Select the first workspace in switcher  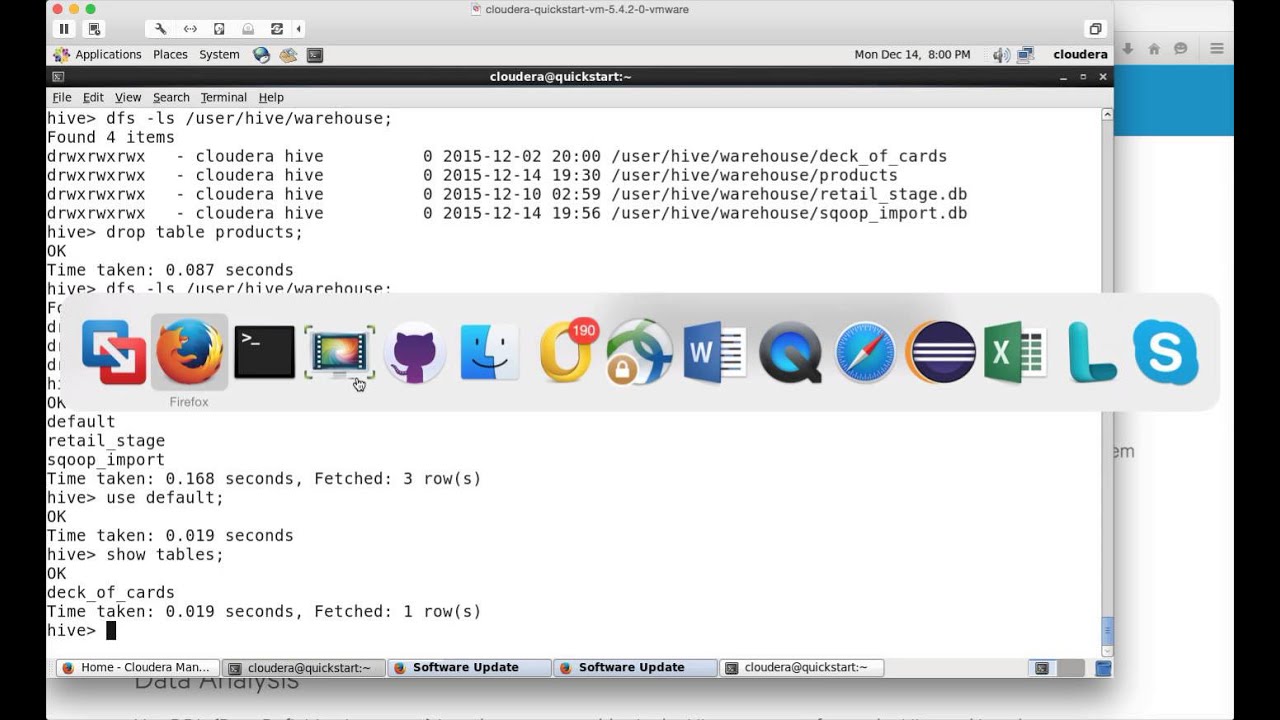coord(1041,668)
